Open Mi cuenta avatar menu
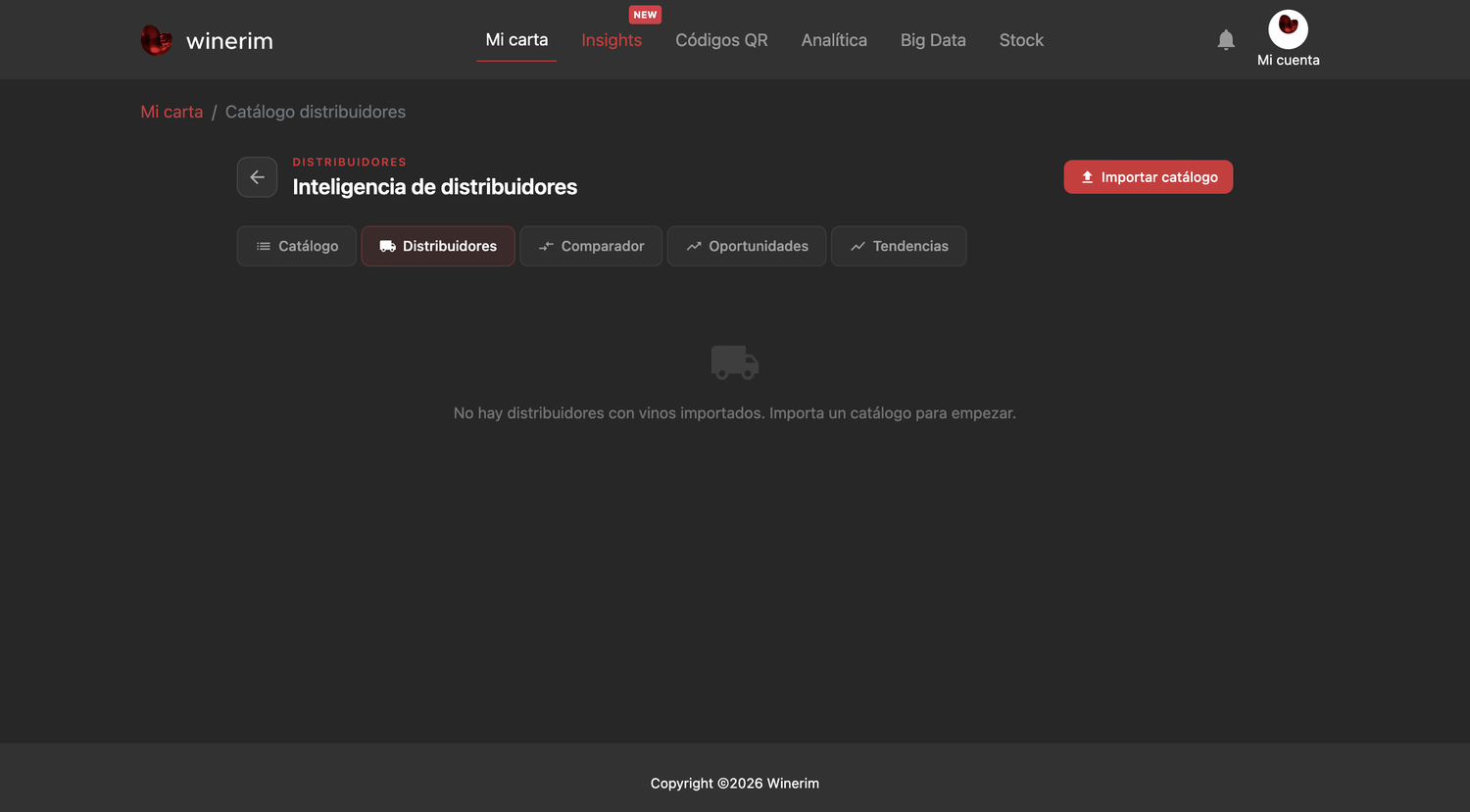Image resolution: width=1470 pixels, height=812 pixels. click(x=1288, y=29)
